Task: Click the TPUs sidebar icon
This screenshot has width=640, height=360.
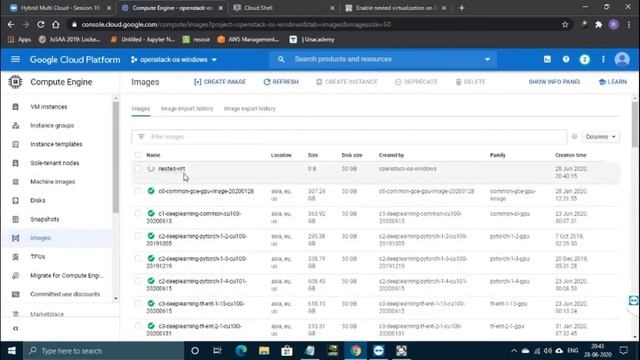Action: (x=16, y=257)
